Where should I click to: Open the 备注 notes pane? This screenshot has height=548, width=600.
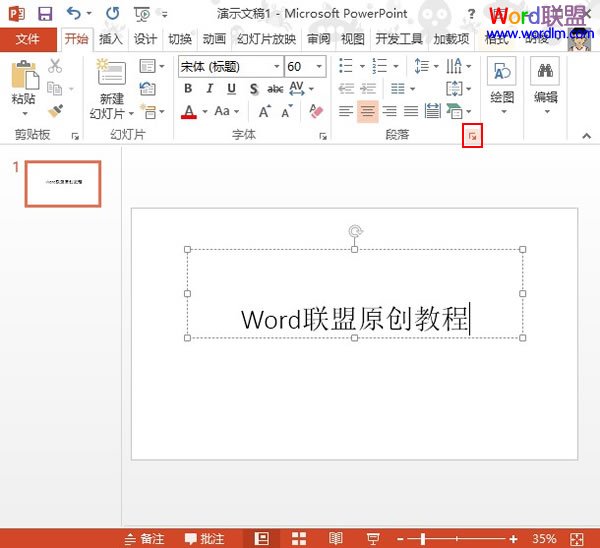144,539
